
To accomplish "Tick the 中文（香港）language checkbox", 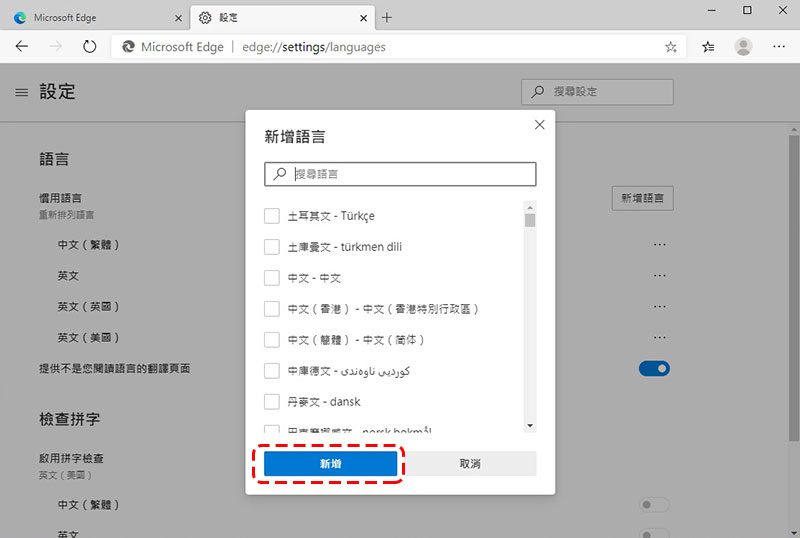I will (x=272, y=309).
